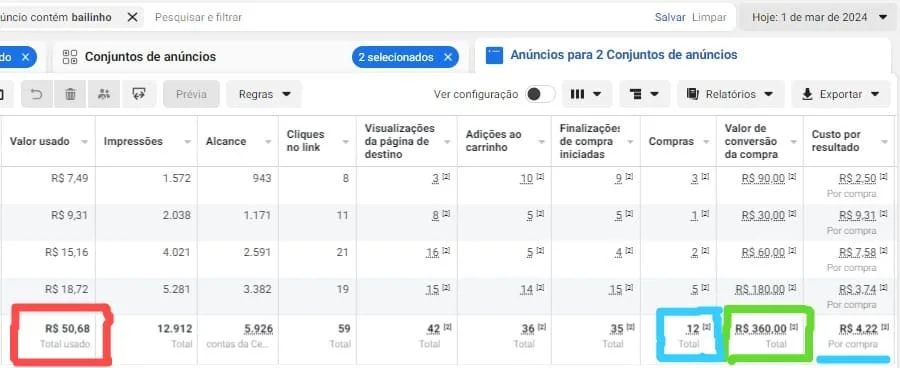This screenshot has height=368, width=900.
Task: Click the trash delete icon
Action: point(70,94)
